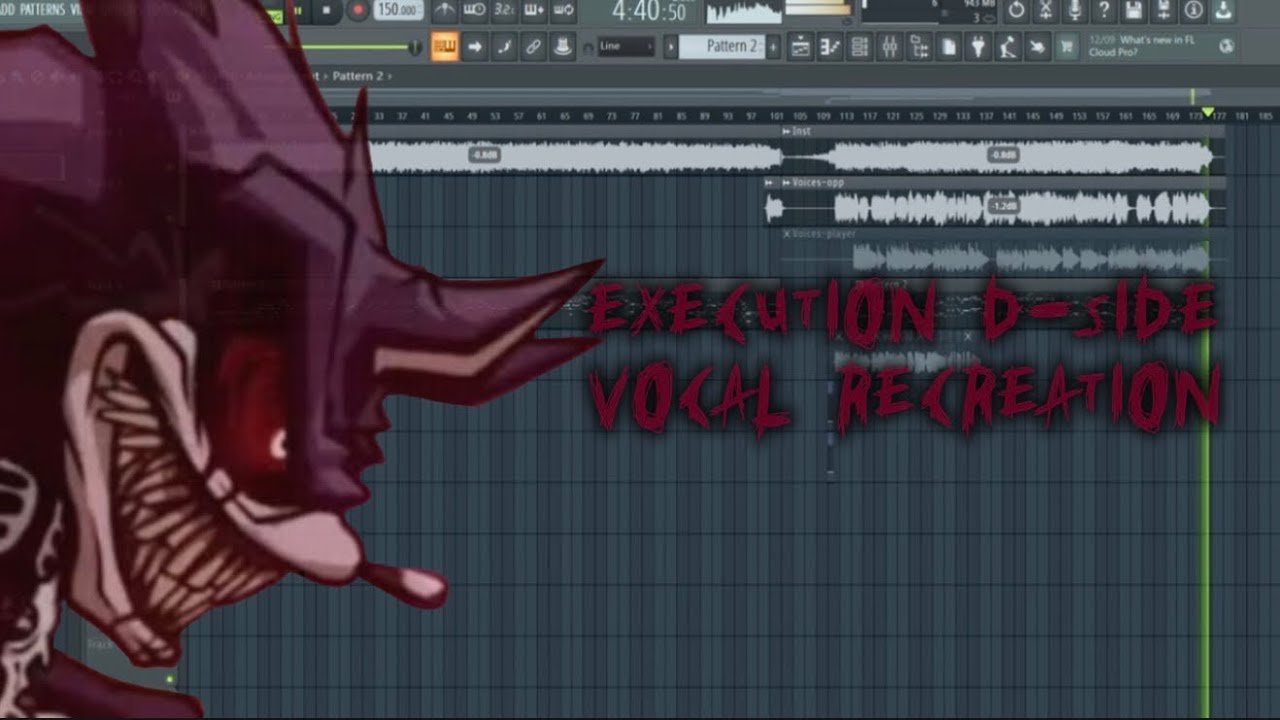Click the tempo tapper lamp icon

1009,46
